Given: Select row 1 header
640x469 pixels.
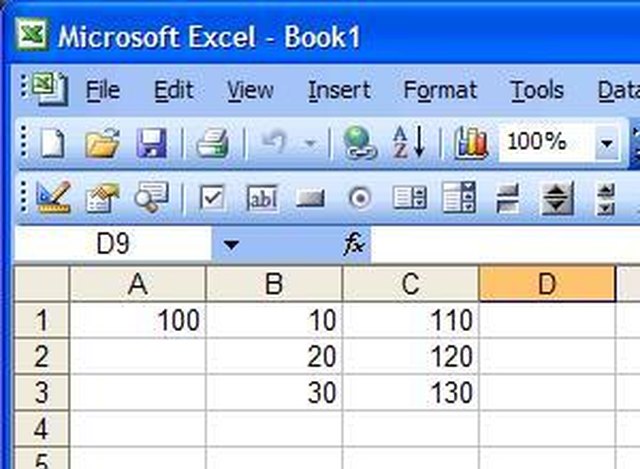Looking at the screenshot, I should tap(42, 320).
